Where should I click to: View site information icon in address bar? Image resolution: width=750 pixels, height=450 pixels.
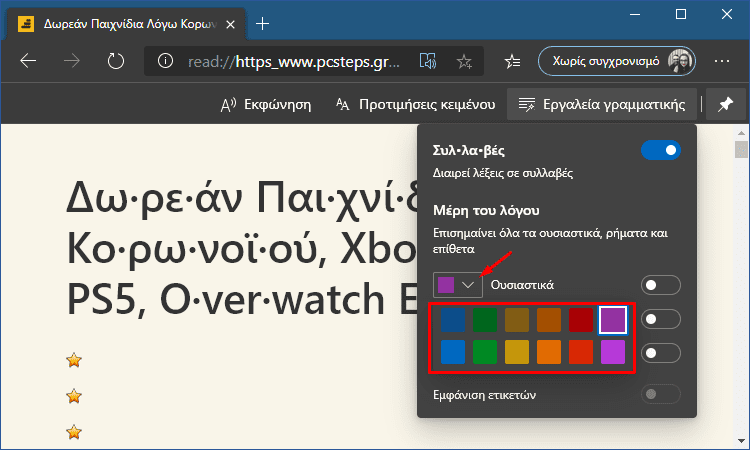click(165, 61)
